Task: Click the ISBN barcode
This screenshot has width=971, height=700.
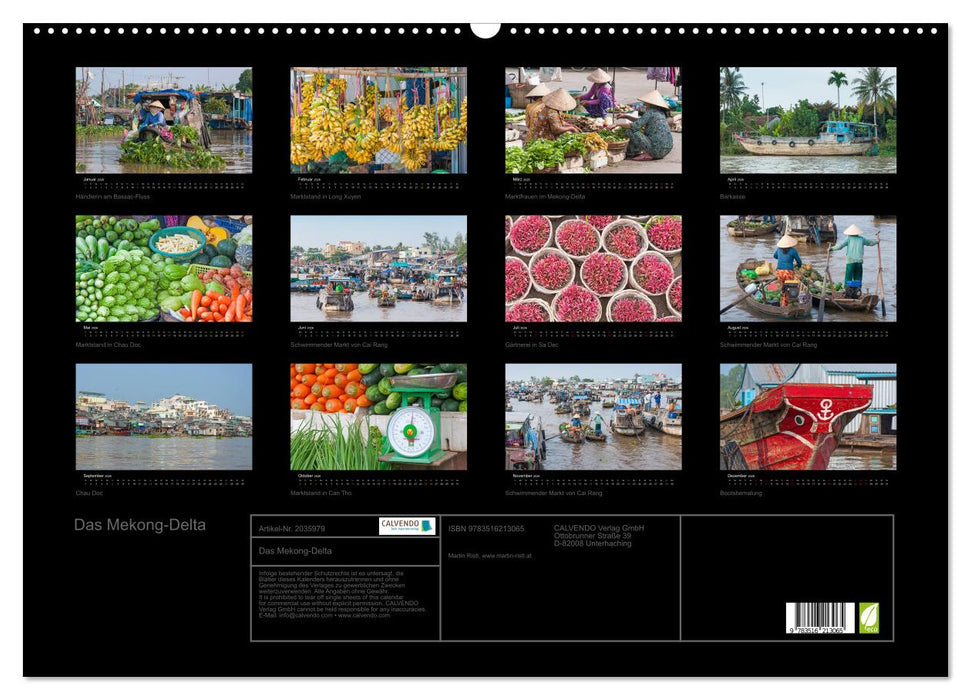Action: click(x=820, y=618)
